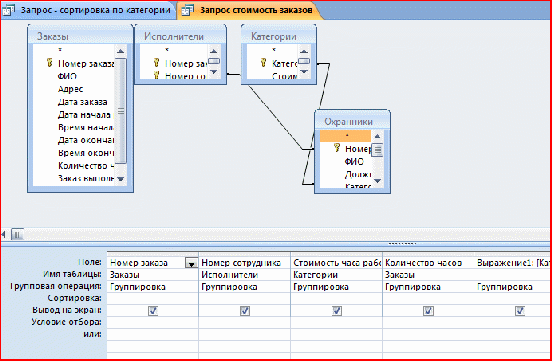Click the «Категории» table-name cell in the grid
Screen dimensions: 553x362
tap(336, 274)
